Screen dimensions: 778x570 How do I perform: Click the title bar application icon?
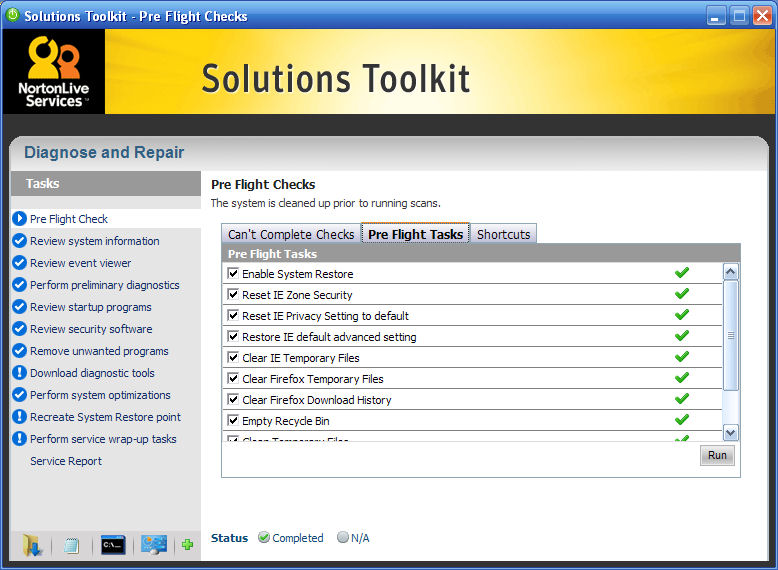click(12, 15)
